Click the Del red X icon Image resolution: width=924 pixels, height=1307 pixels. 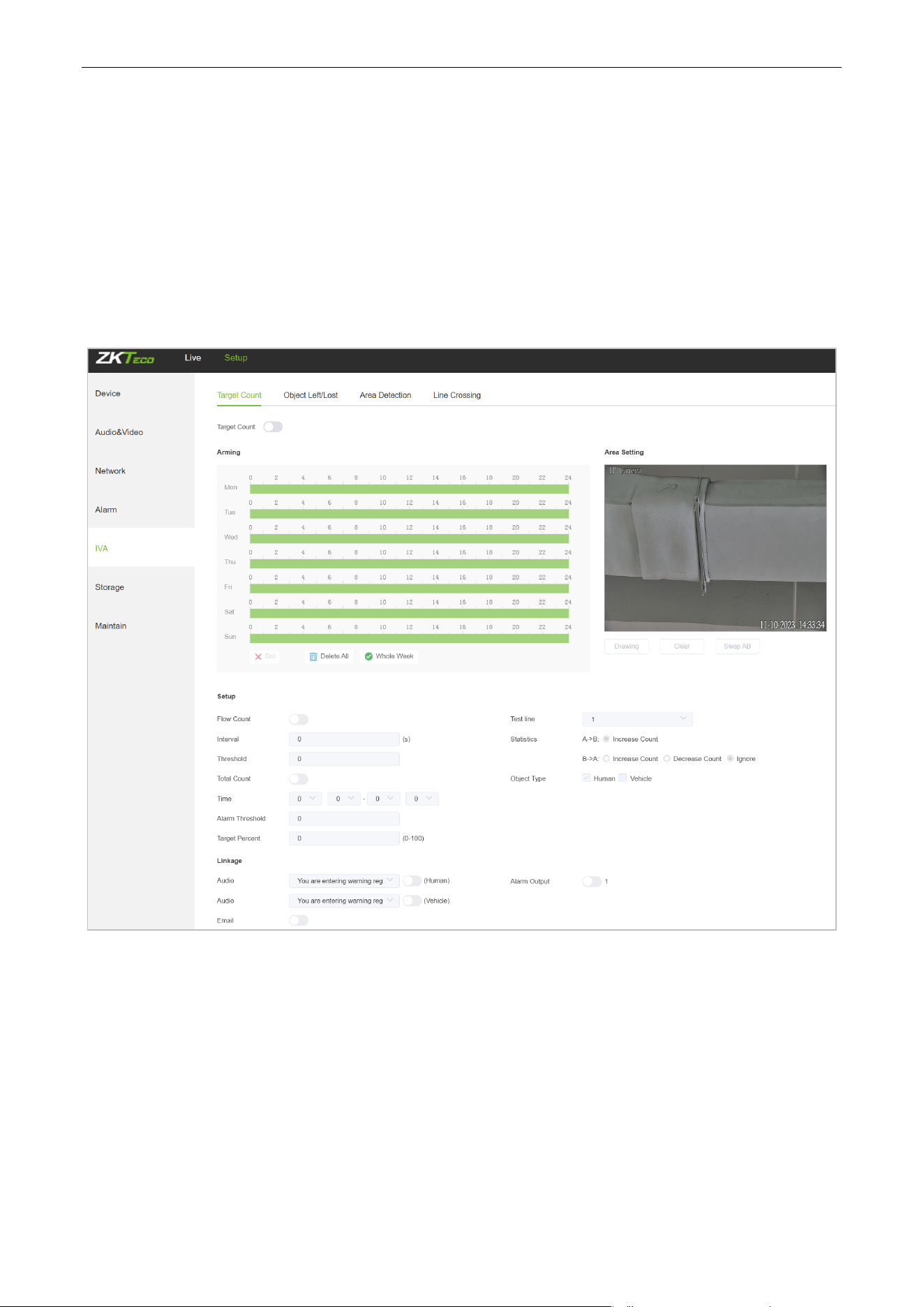(258, 657)
